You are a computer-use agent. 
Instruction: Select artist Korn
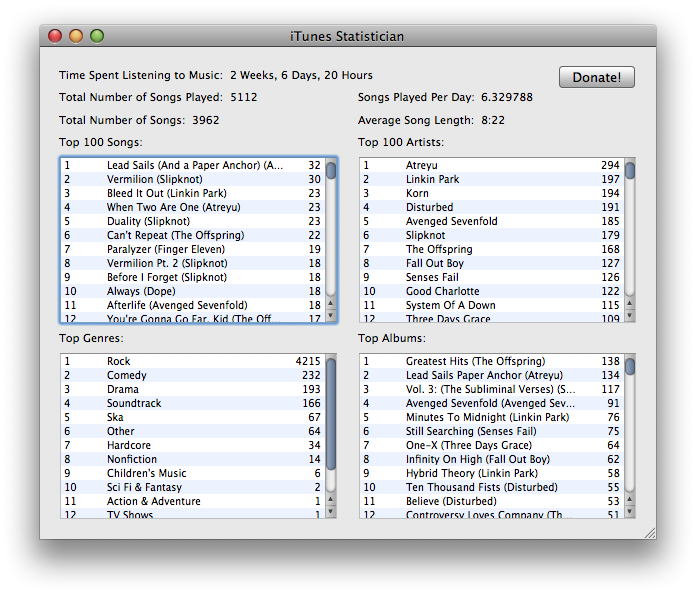pyautogui.click(x=492, y=193)
